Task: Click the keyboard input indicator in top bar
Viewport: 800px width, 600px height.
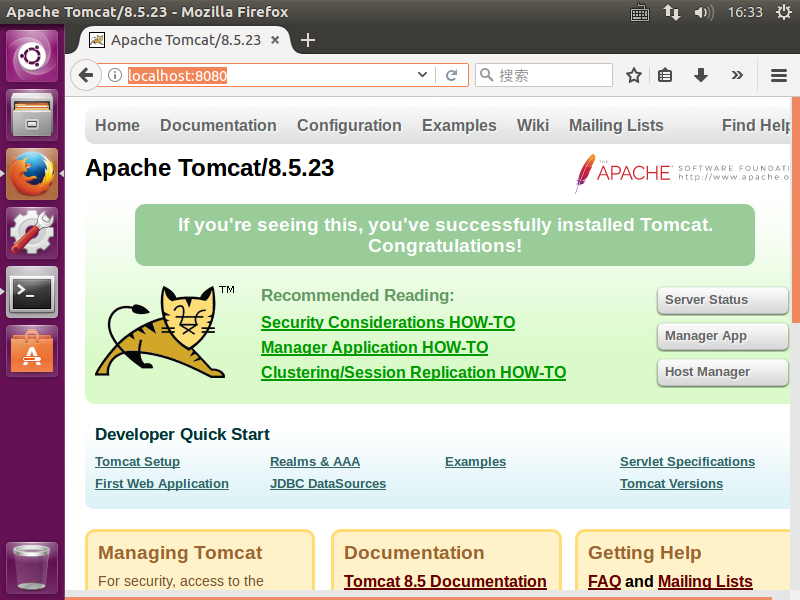Action: tap(639, 12)
